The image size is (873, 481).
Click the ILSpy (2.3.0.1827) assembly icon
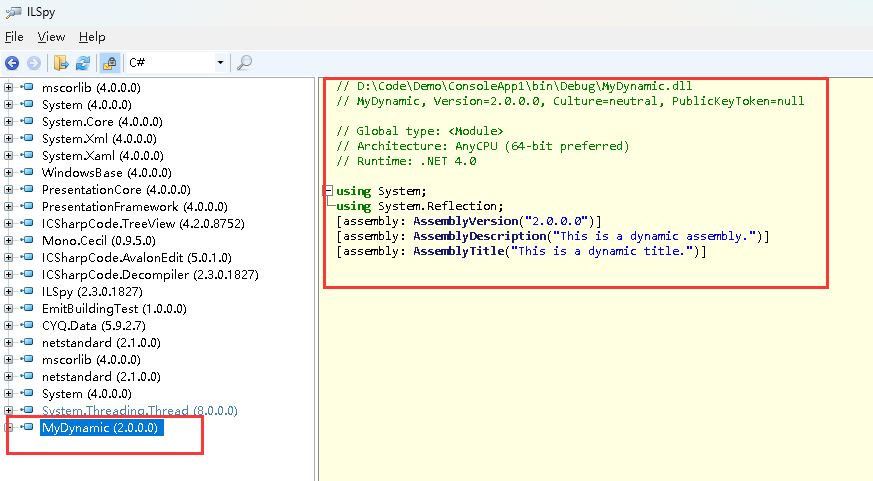pos(27,291)
